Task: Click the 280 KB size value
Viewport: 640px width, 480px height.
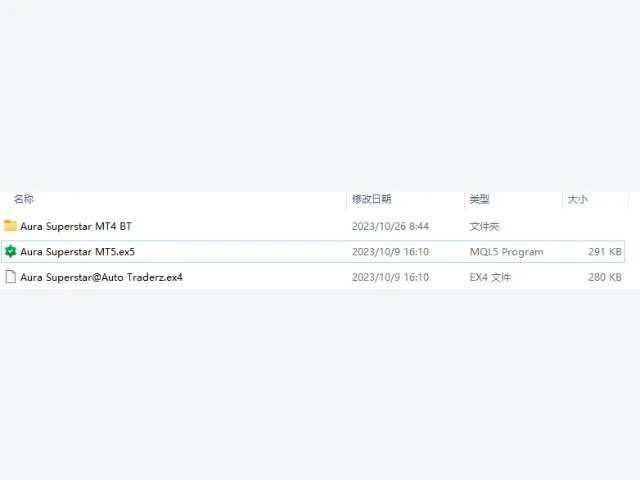Action: click(605, 278)
